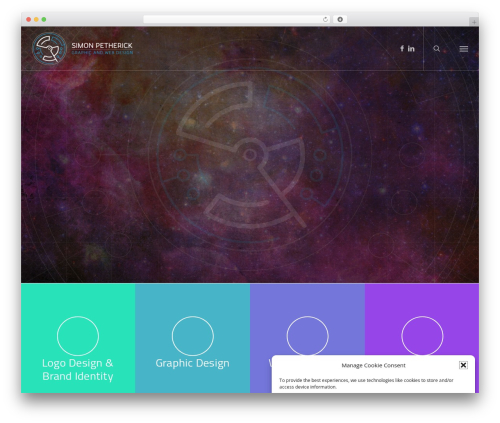The image size is (500, 423).
Task: Click the Manage Cookie Consent heading
Action: tap(373, 365)
